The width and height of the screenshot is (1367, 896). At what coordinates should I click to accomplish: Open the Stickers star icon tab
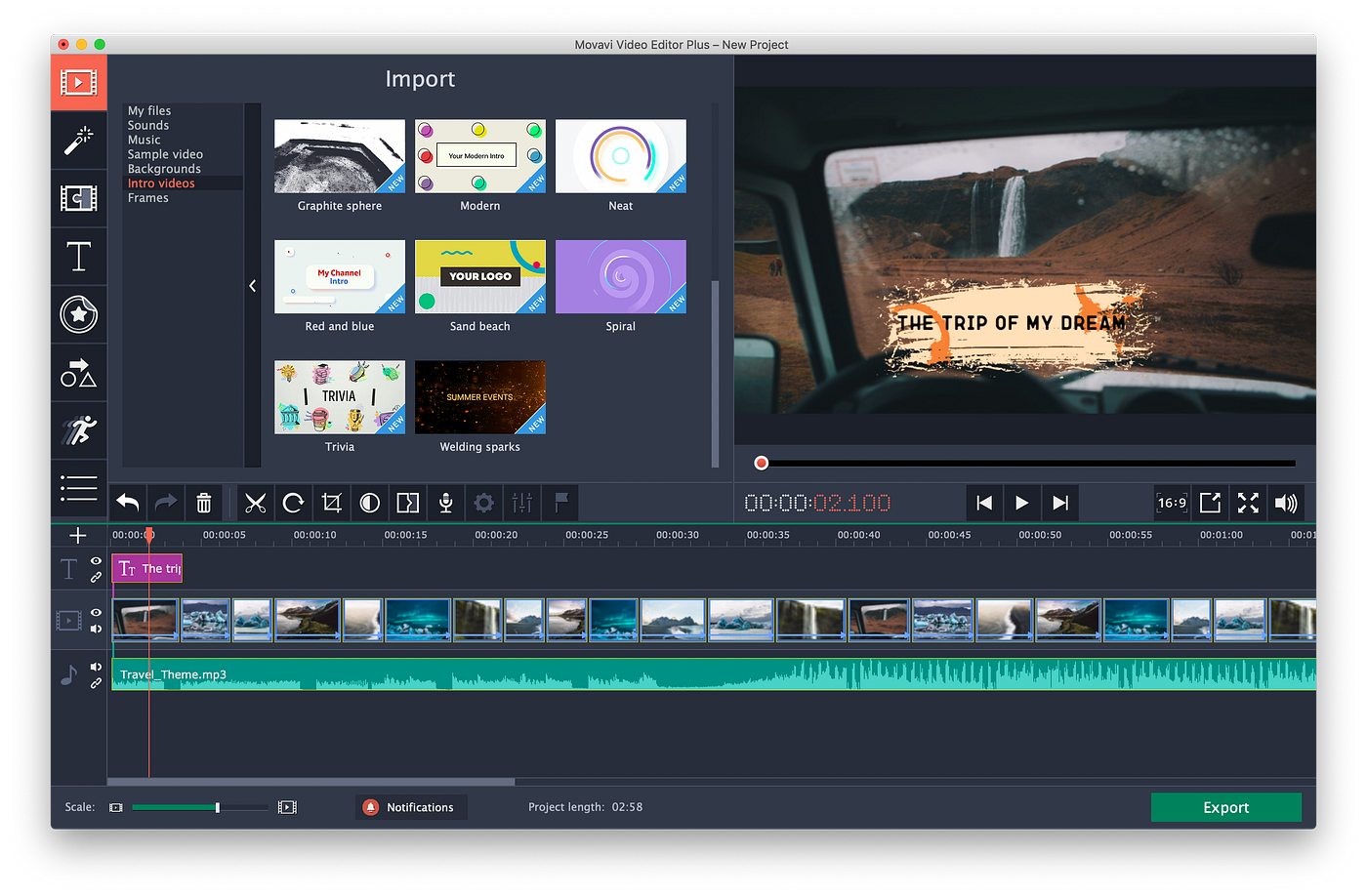(x=78, y=314)
